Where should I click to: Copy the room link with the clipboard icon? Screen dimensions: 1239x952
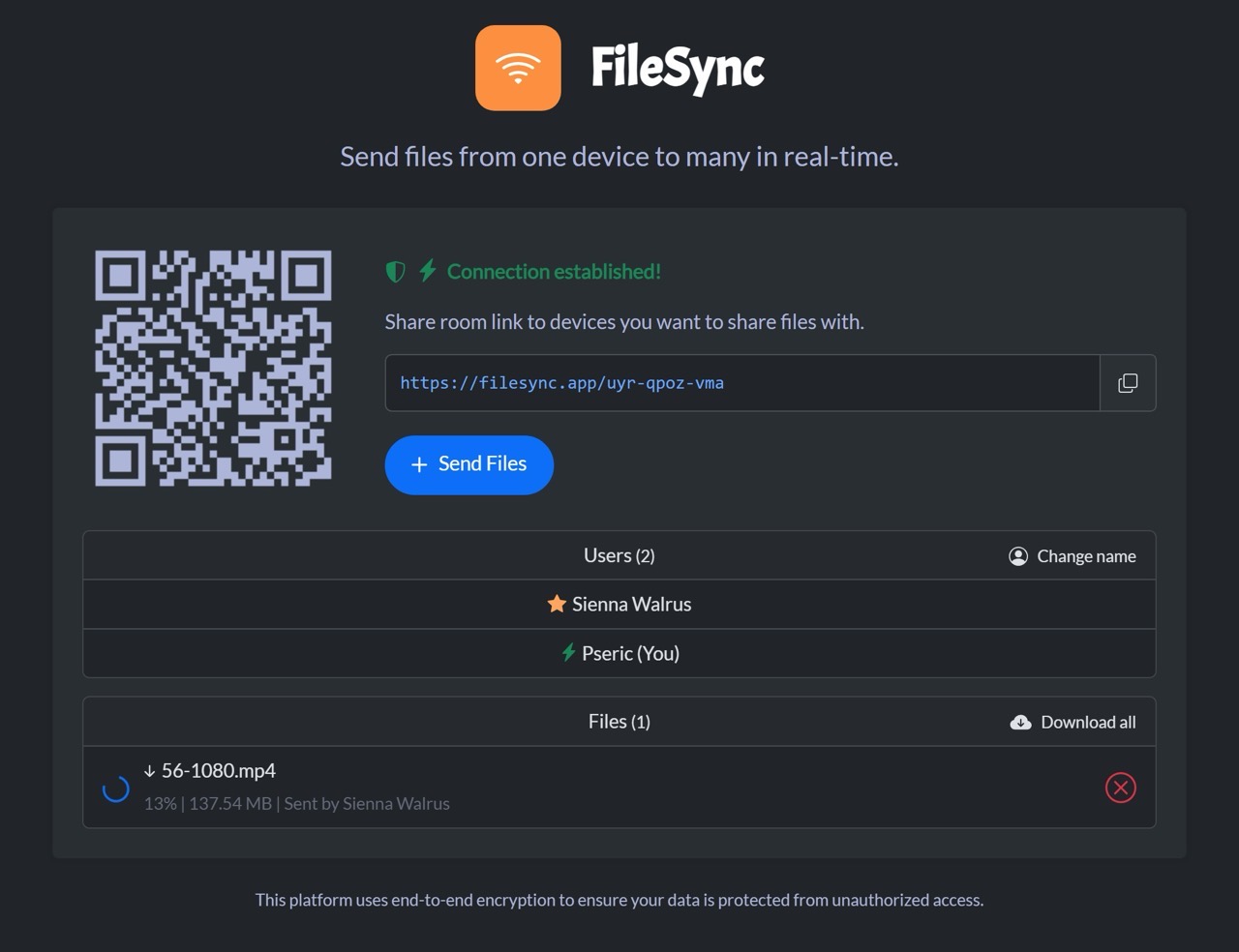[1128, 383]
